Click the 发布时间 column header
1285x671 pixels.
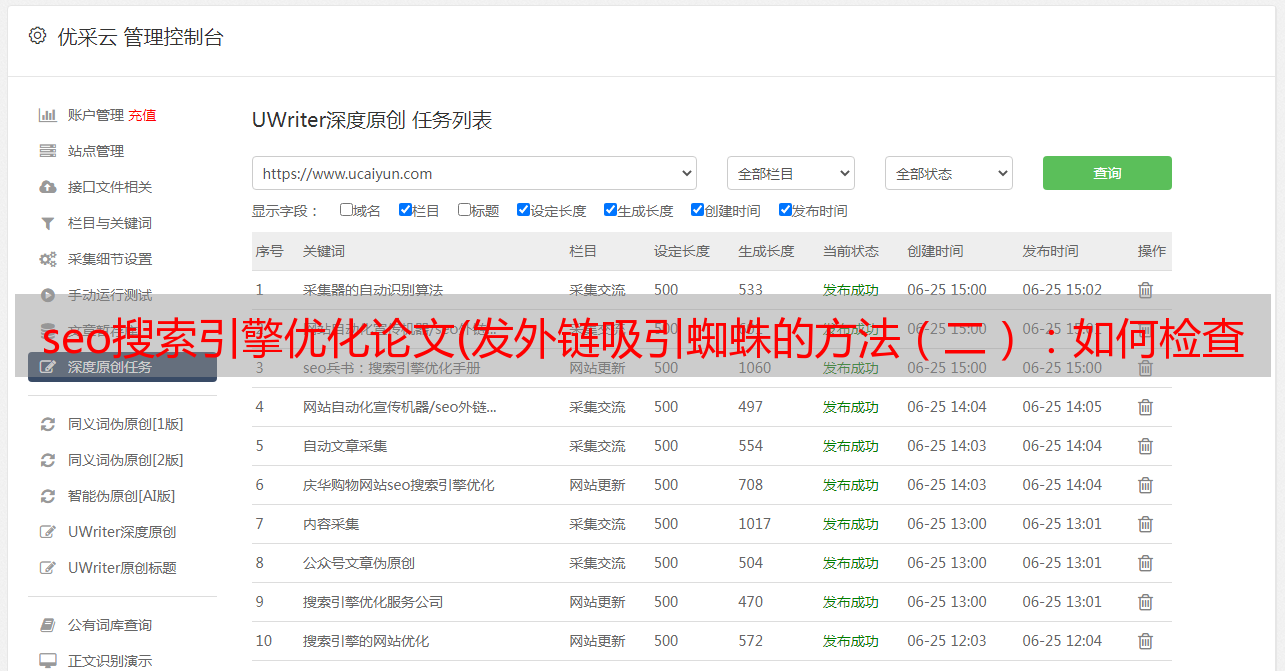click(x=1051, y=251)
